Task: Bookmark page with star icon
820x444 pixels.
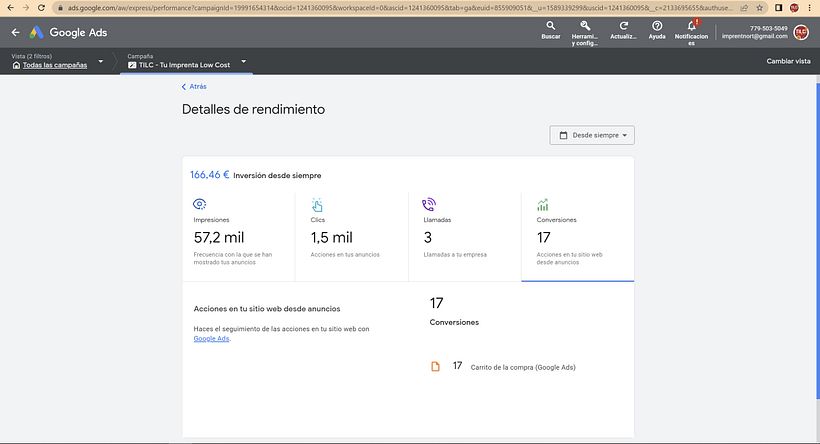Action: [x=762, y=7]
